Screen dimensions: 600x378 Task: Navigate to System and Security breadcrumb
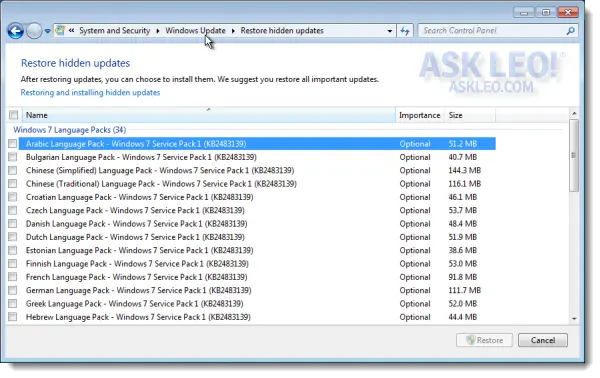click(x=114, y=31)
